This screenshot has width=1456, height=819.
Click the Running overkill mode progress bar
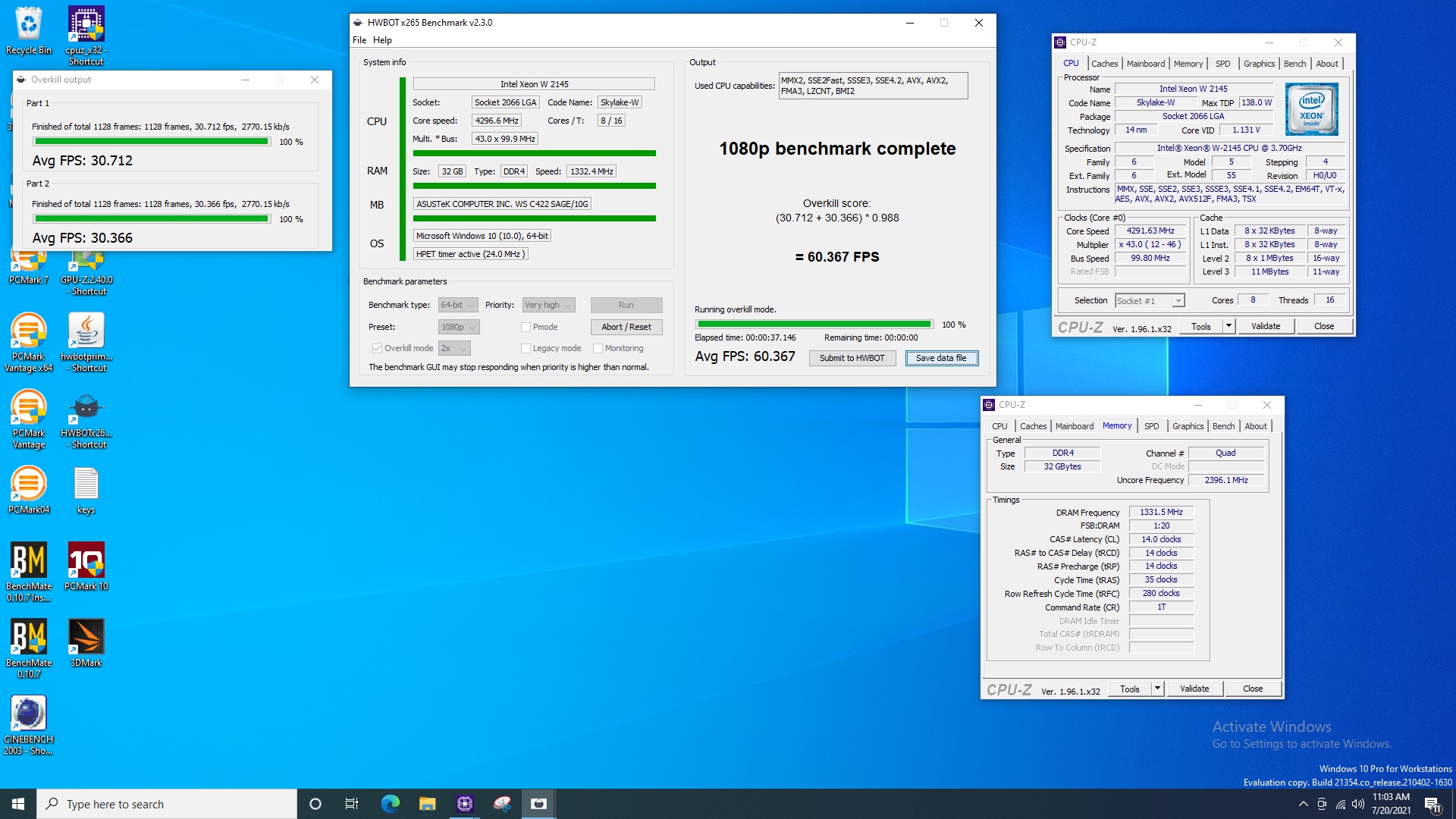814,325
